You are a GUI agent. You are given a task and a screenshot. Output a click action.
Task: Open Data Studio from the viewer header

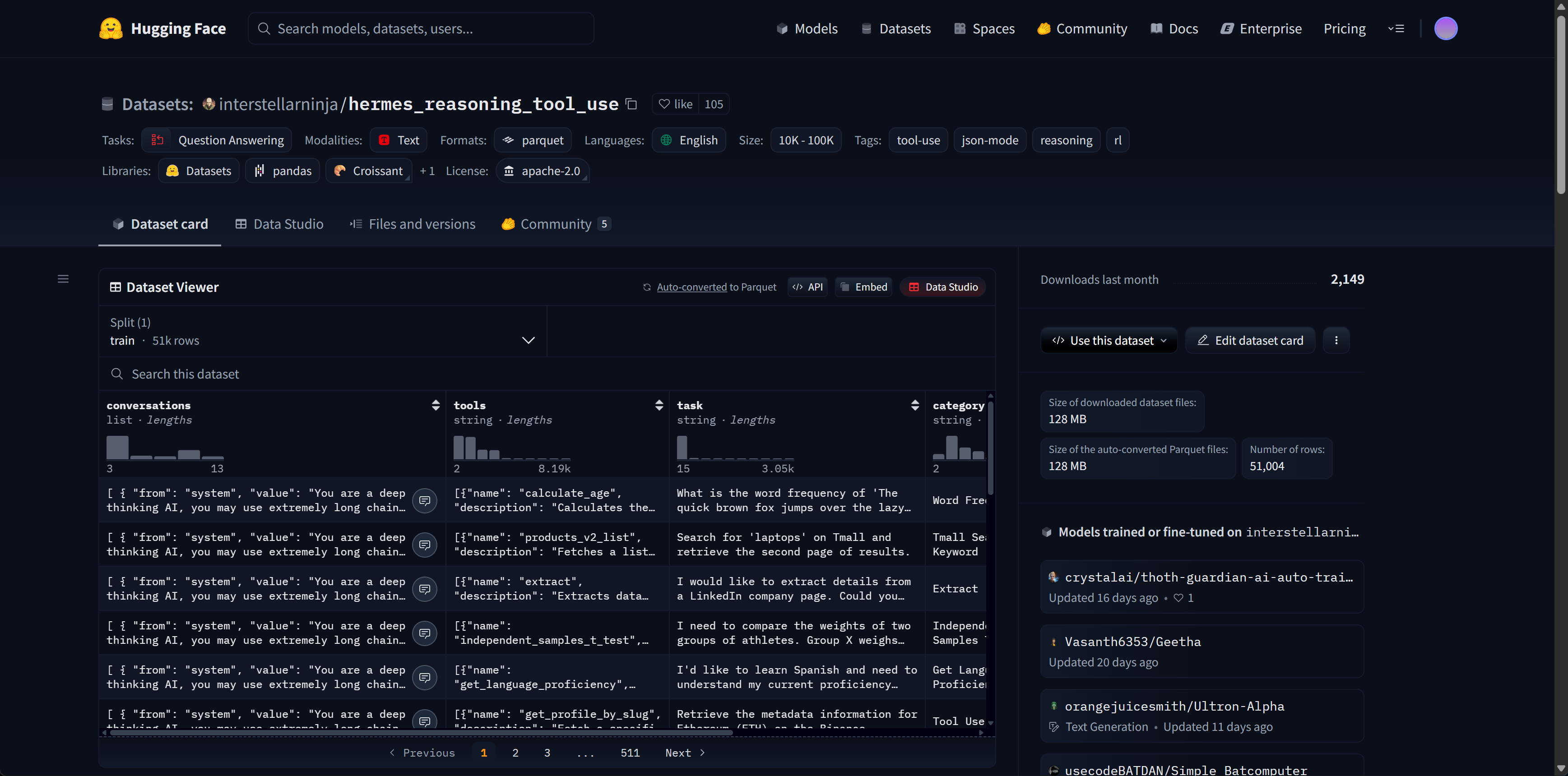coord(943,286)
